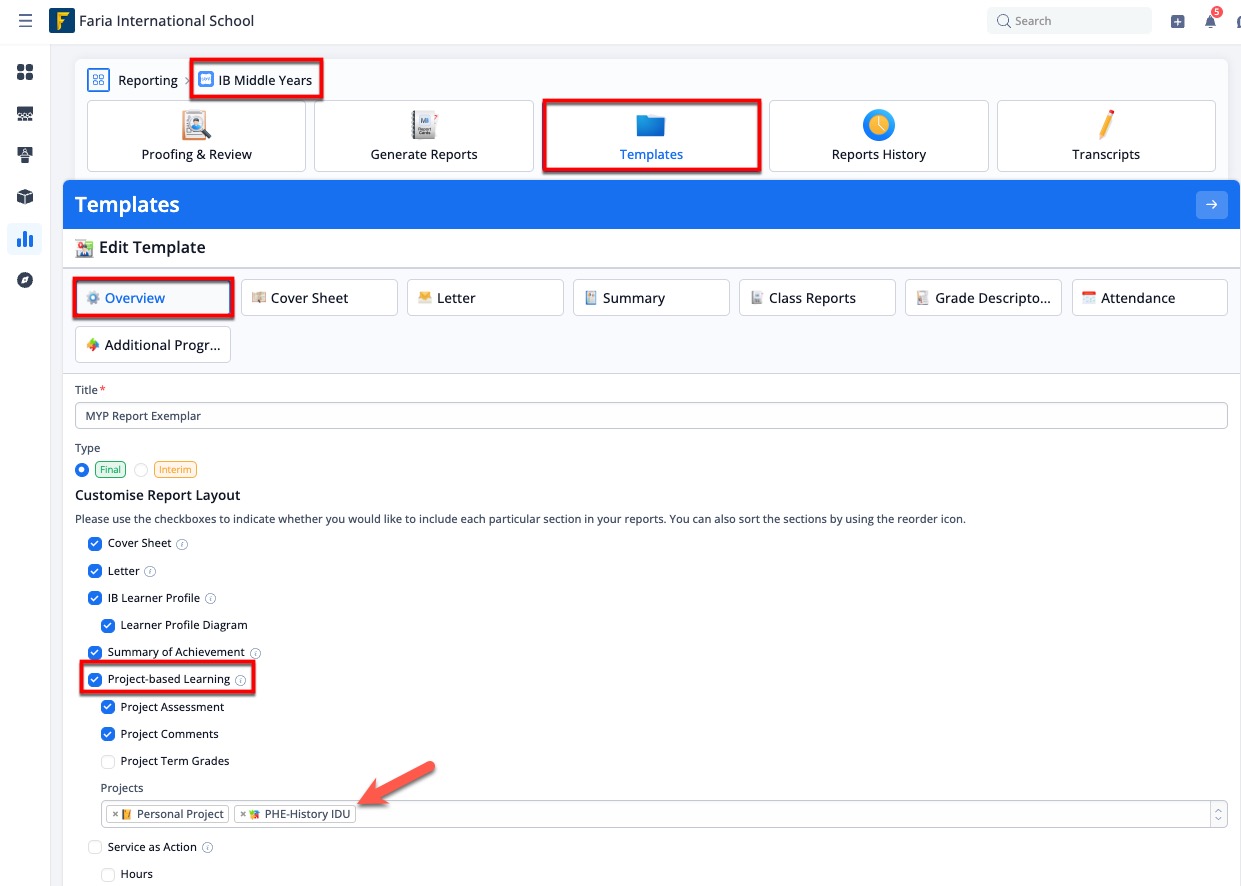
Task: Click the compass icon in sidebar
Action: click(25, 281)
